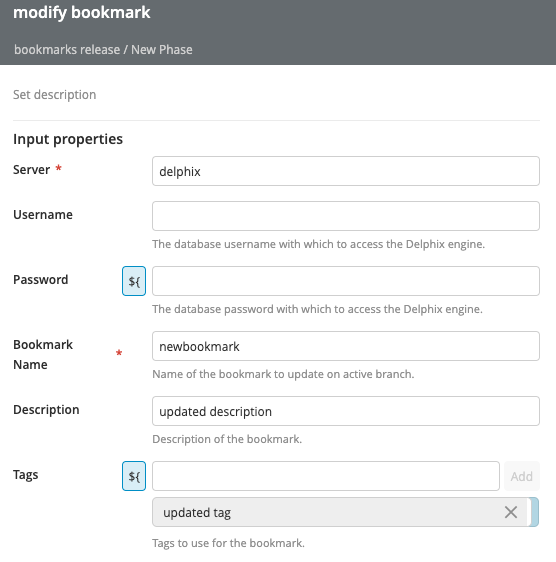The height and width of the screenshot is (562, 556).
Task: Edit the Bookmark Name field newbookmark
Action: [x=346, y=346]
